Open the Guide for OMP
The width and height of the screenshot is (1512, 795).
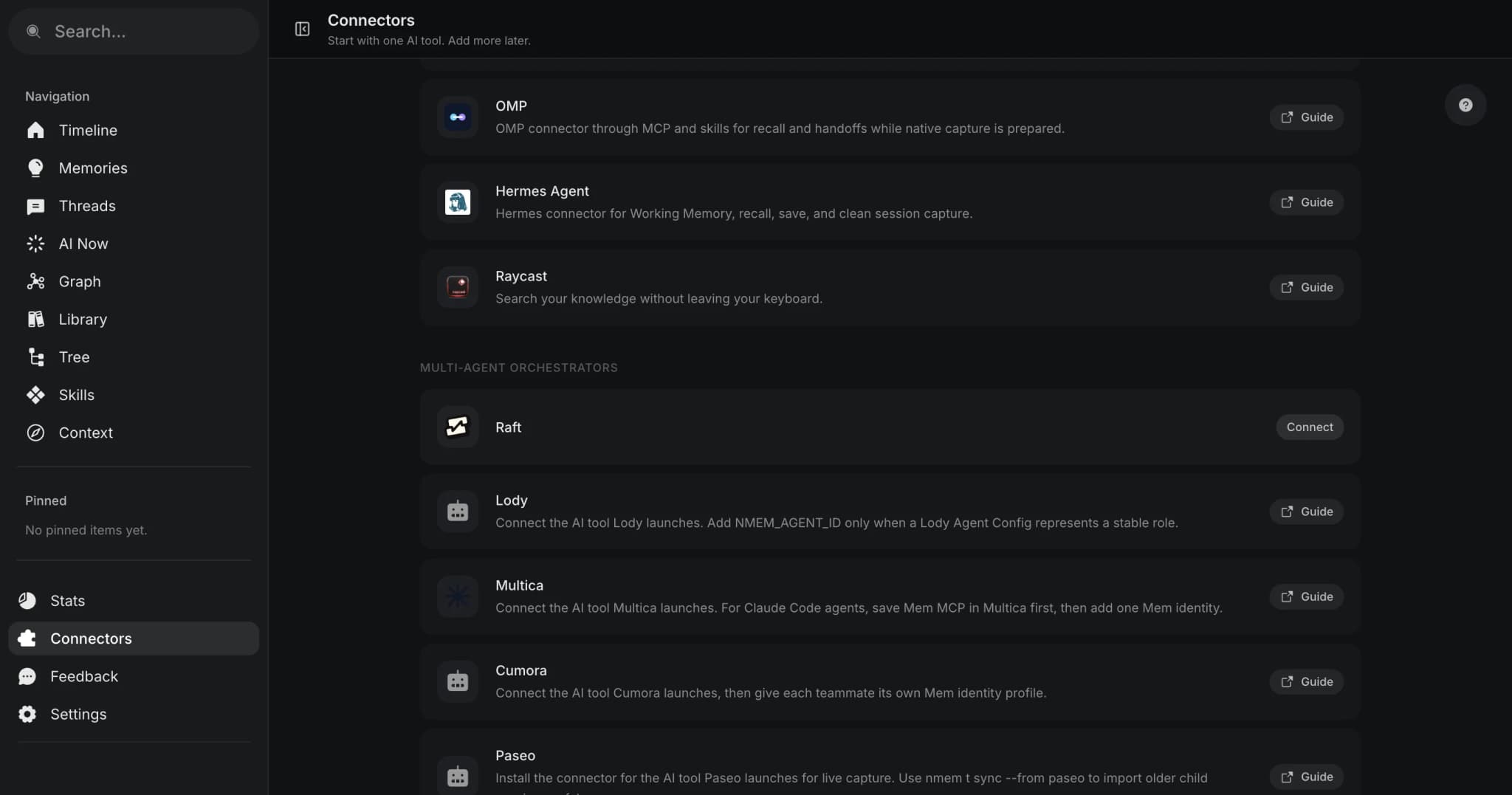[x=1306, y=117]
